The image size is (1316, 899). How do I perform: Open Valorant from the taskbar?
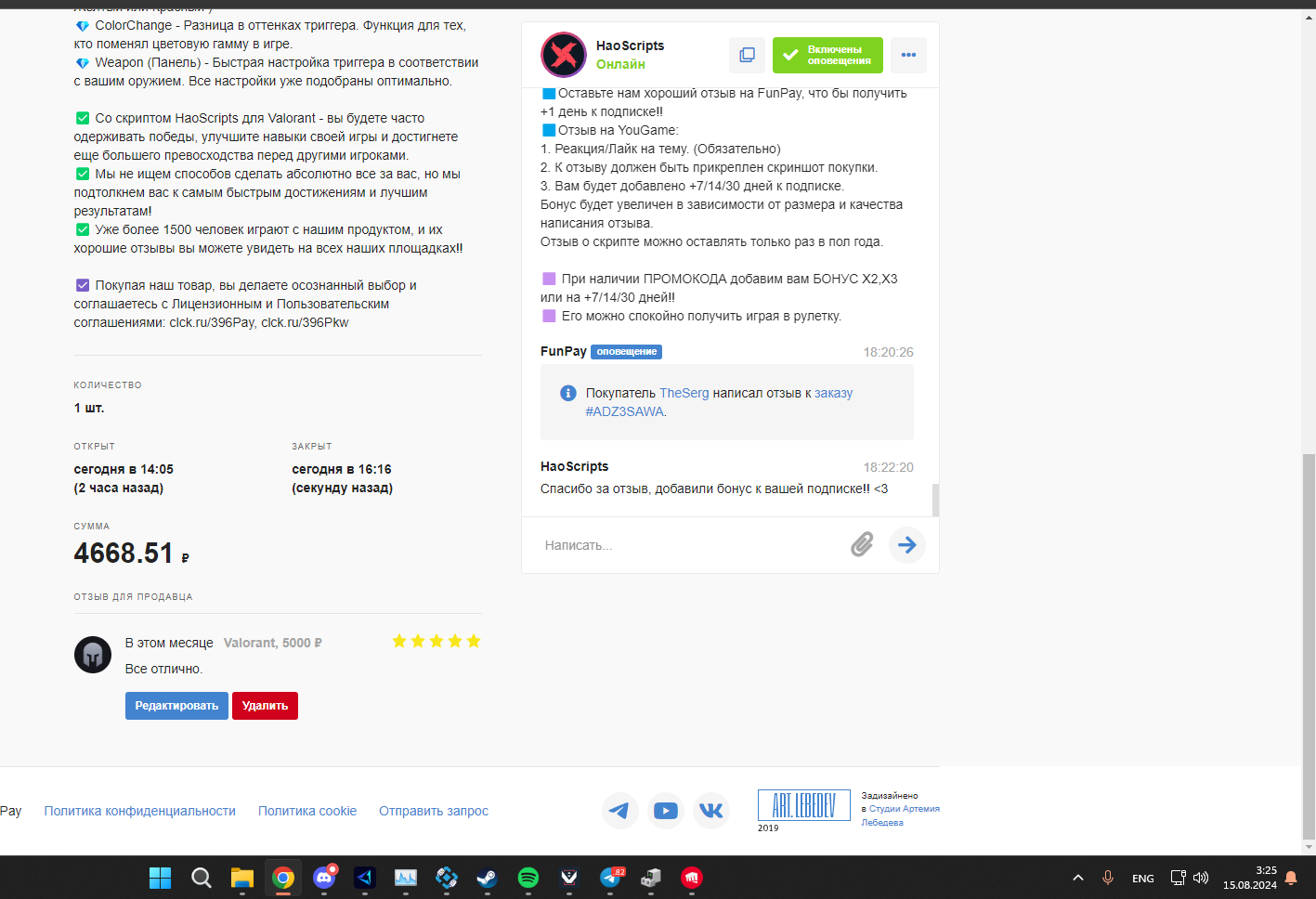tap(569, 878)
